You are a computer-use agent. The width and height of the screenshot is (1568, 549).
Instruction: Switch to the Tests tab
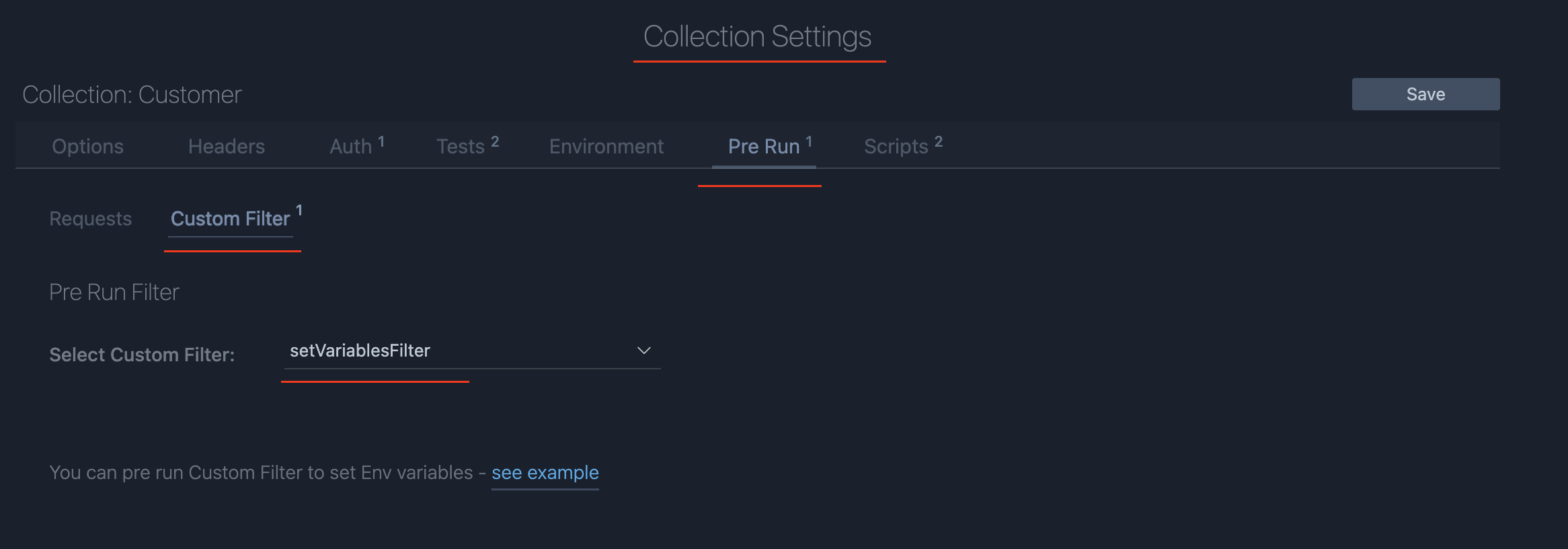coord(461,145)
